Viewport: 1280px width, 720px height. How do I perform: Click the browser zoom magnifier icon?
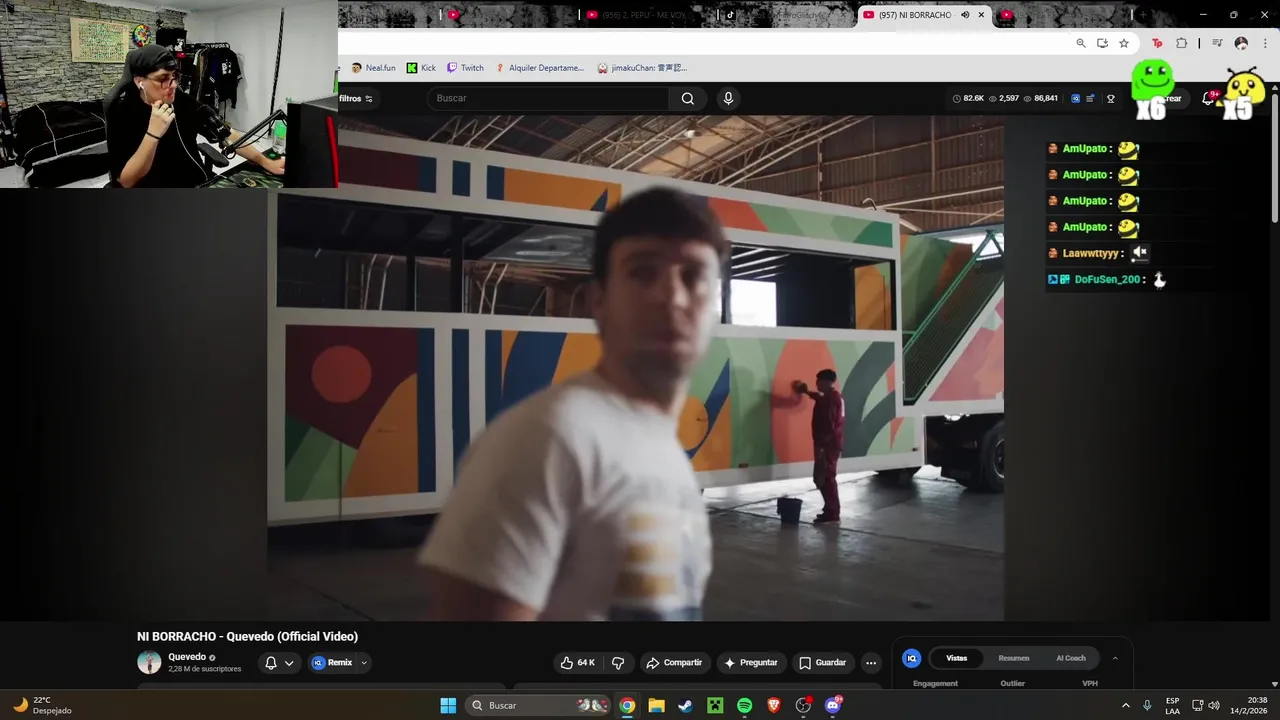tap(1081, 43)
